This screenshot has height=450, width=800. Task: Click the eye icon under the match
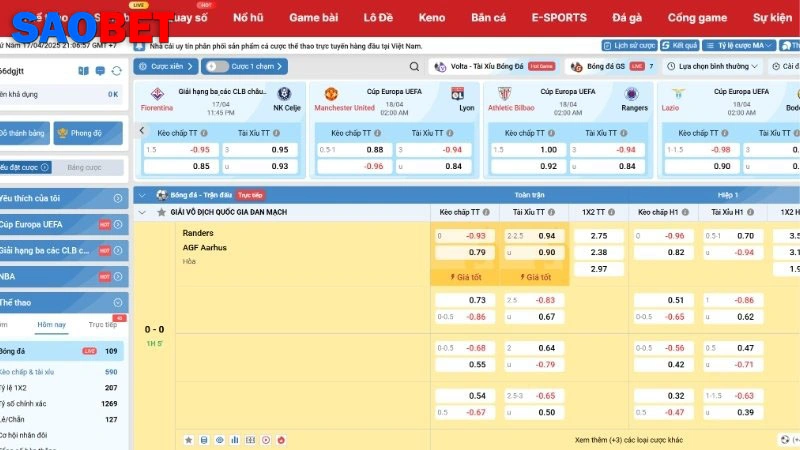[219, 440]
